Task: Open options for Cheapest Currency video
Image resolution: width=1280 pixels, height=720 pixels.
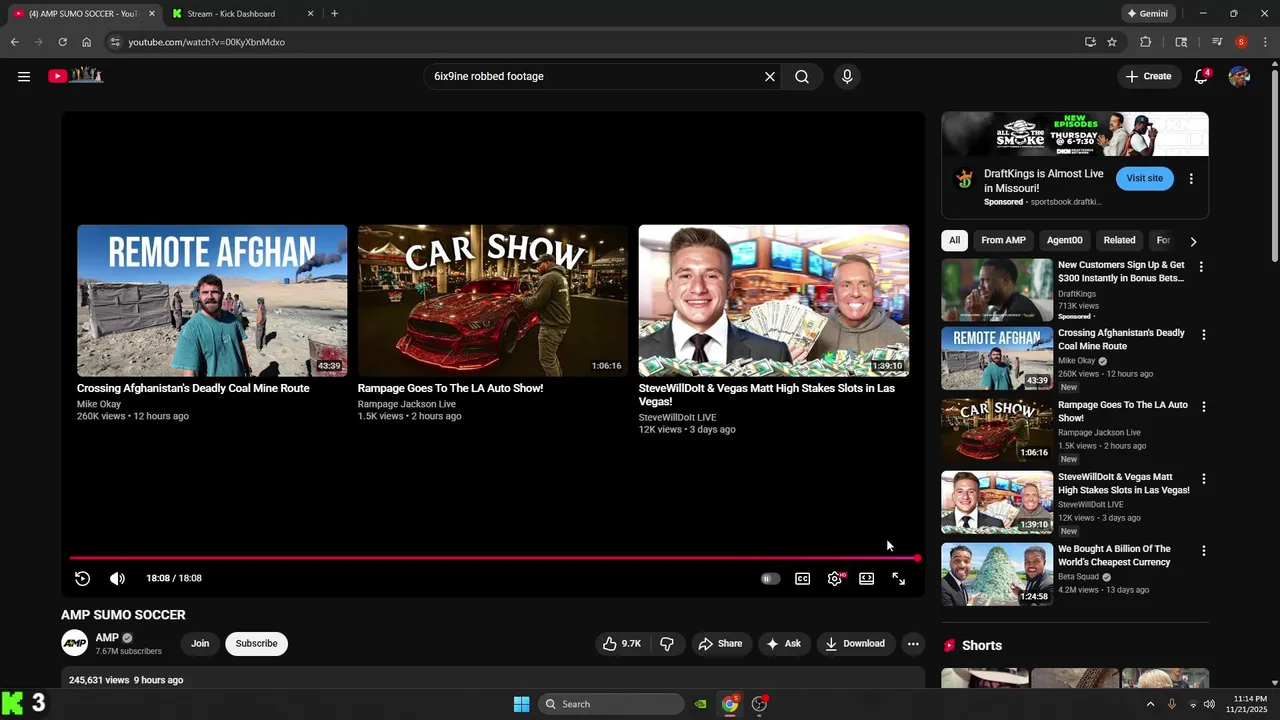Action: pos(1204,551)
